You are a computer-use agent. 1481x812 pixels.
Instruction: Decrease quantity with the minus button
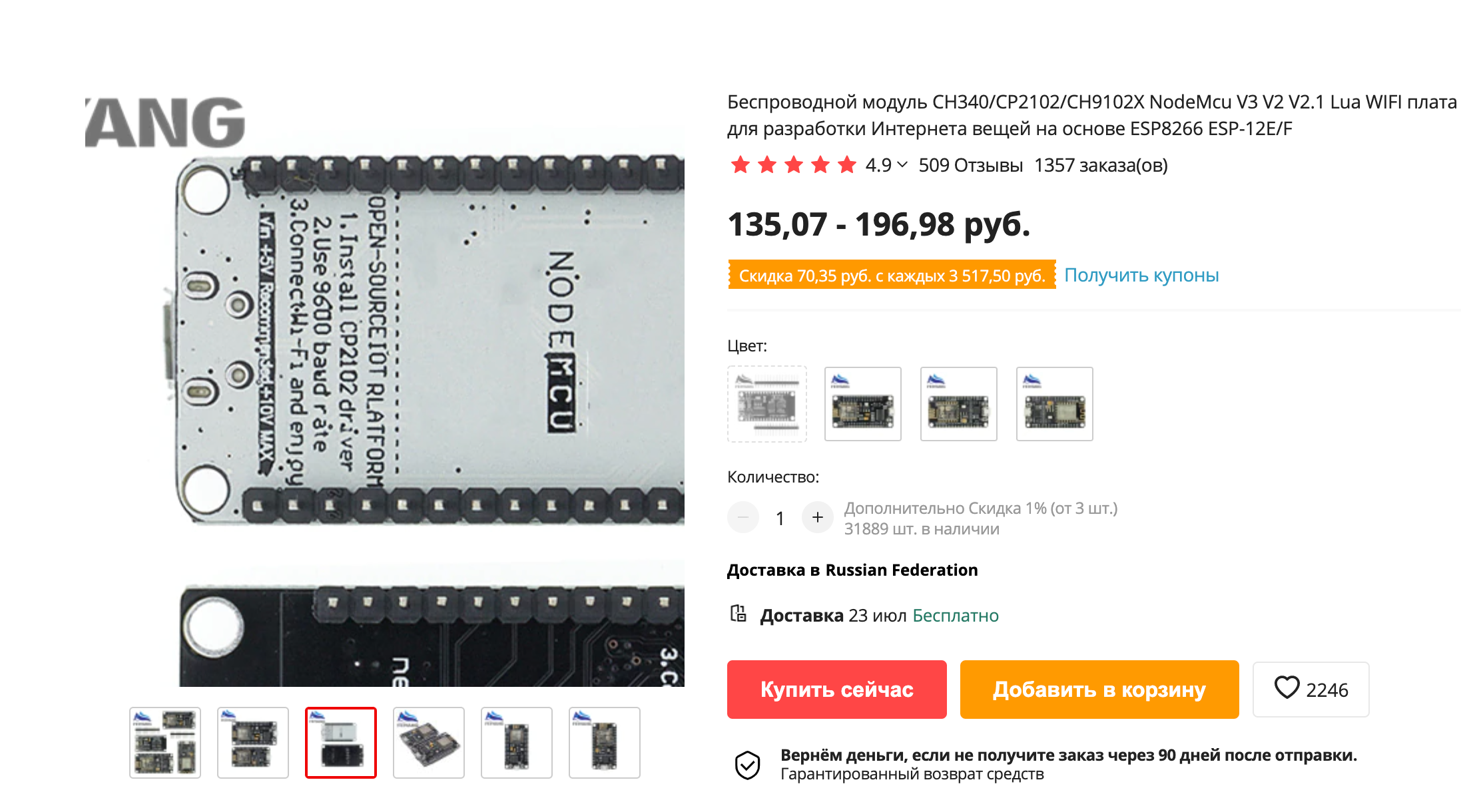pos(743,517)
